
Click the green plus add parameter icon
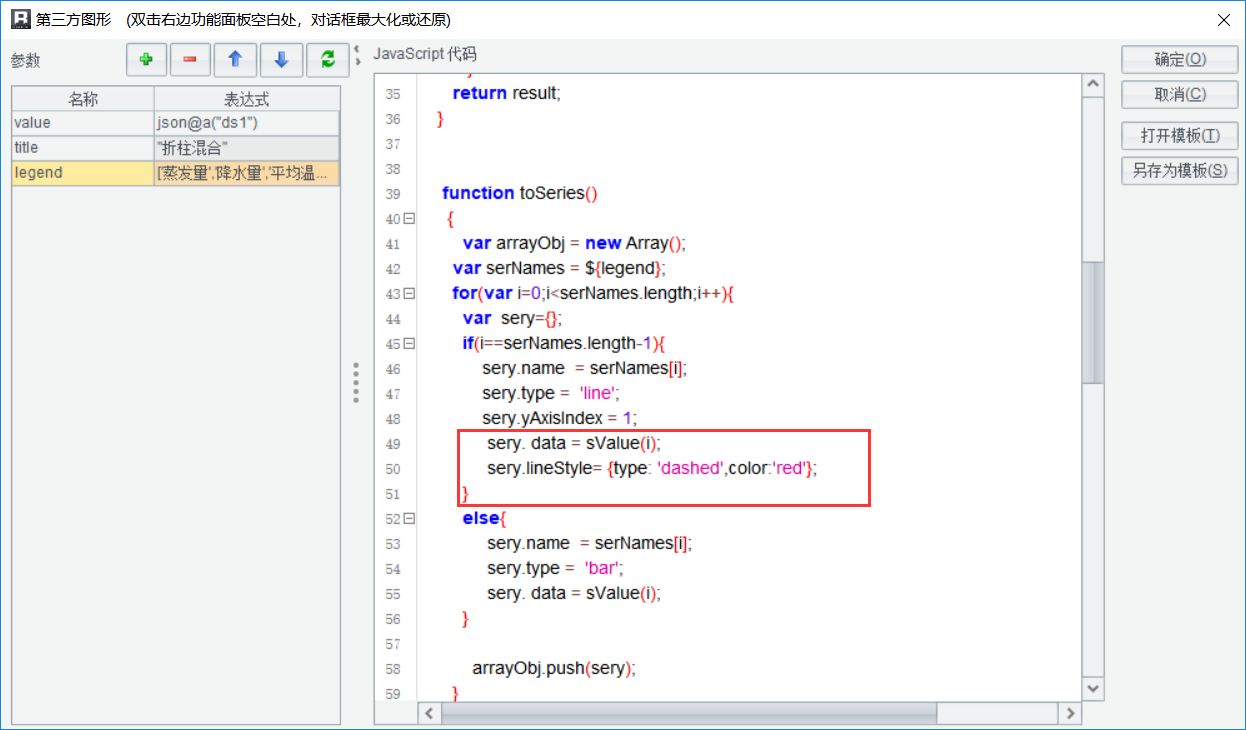coord(146,60)
